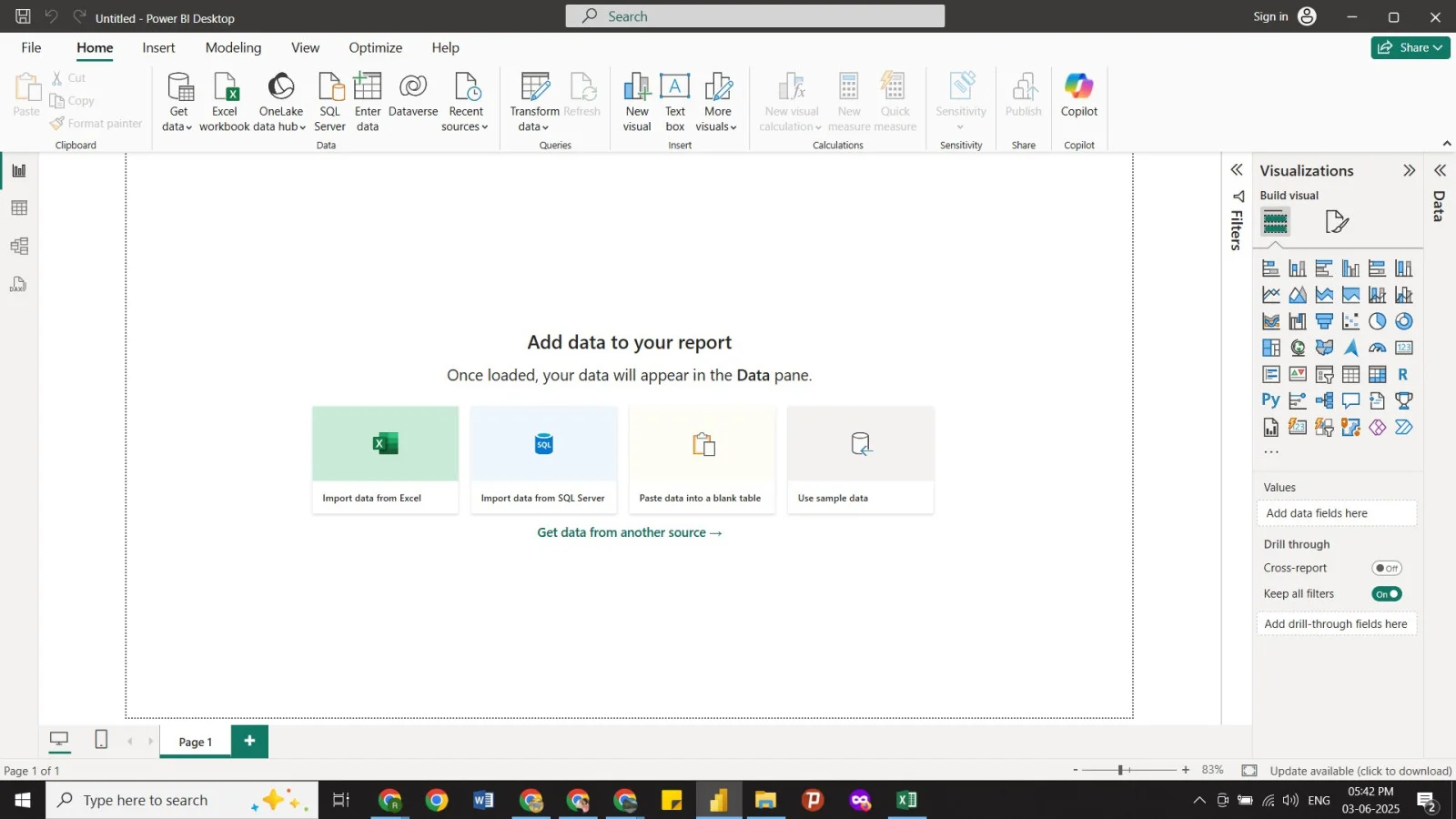Select the Page 1 tab
This screenshot has width=1456, height=819.
[x=196, y=742]
